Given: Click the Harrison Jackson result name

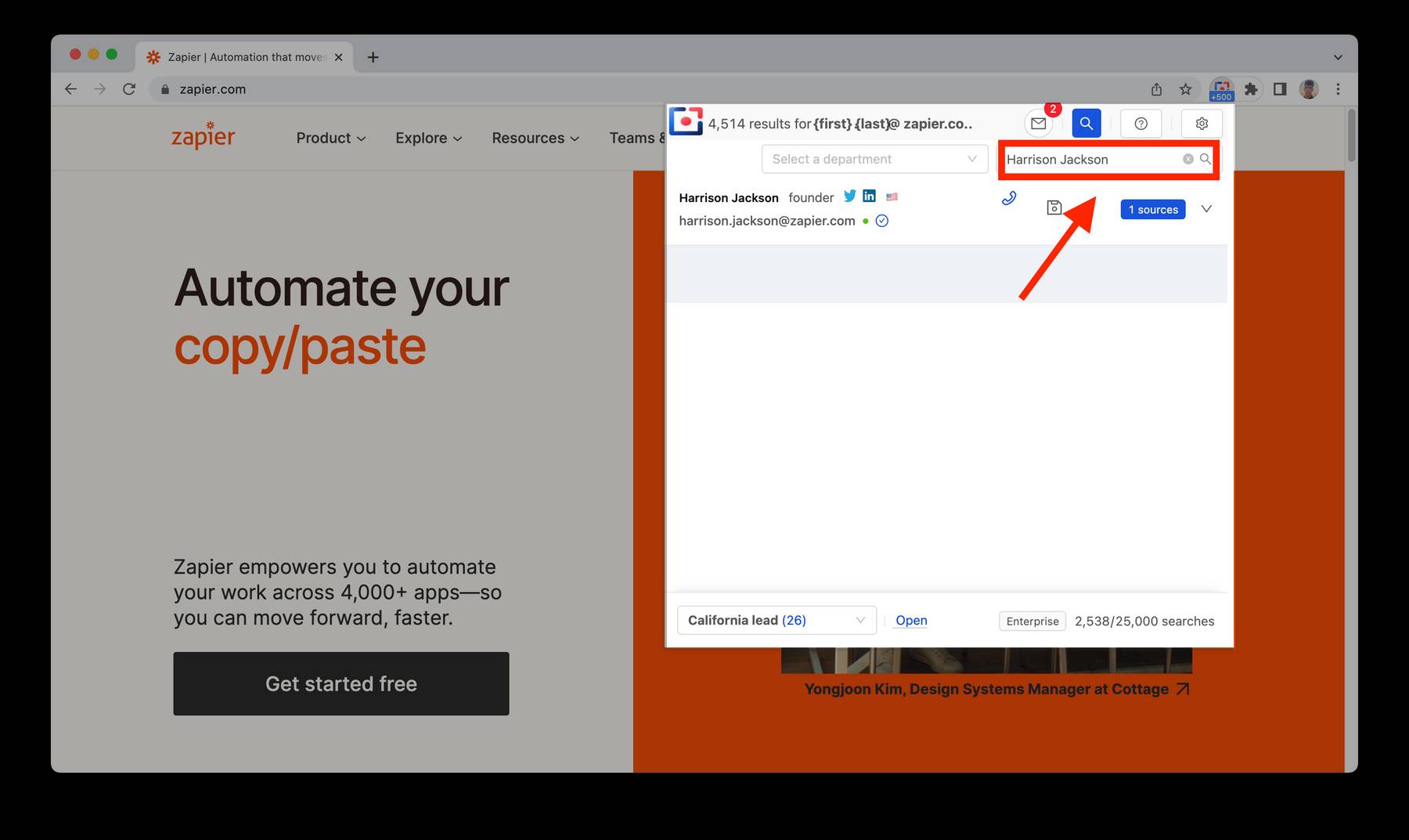Looking at the screenshot, I should pos(729,197).
